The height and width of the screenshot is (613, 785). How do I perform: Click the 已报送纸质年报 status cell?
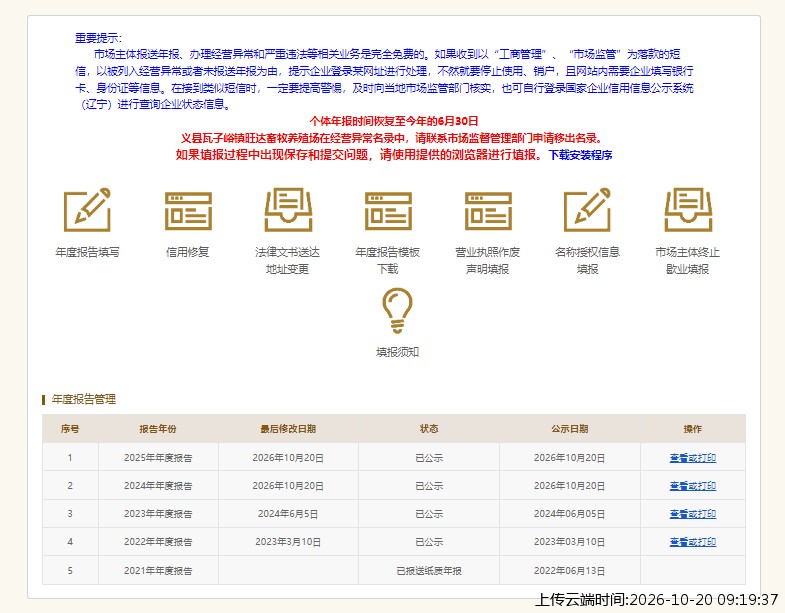click(429, 570)
